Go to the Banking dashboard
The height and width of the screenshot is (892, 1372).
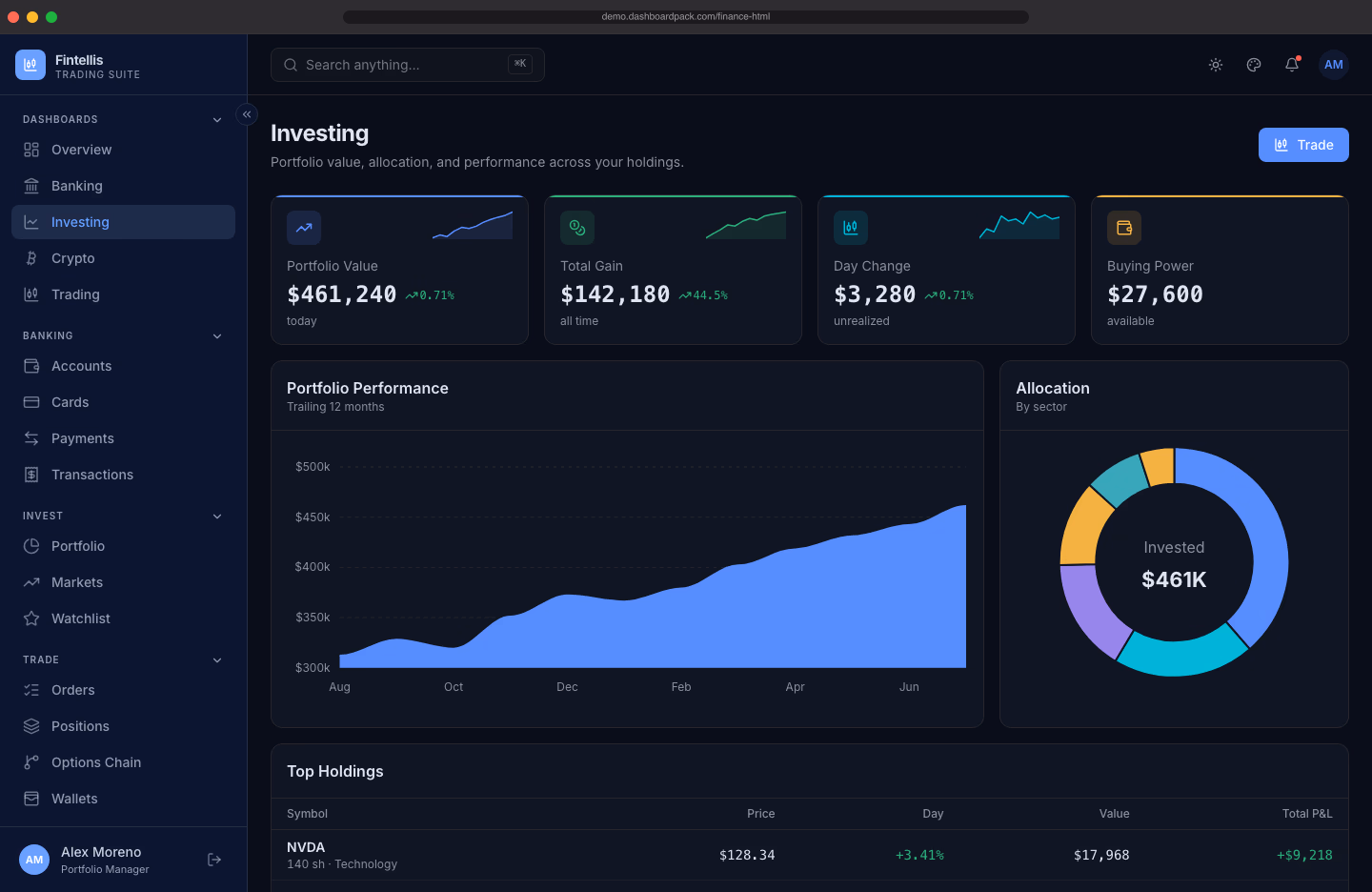(x=123, y=186)
